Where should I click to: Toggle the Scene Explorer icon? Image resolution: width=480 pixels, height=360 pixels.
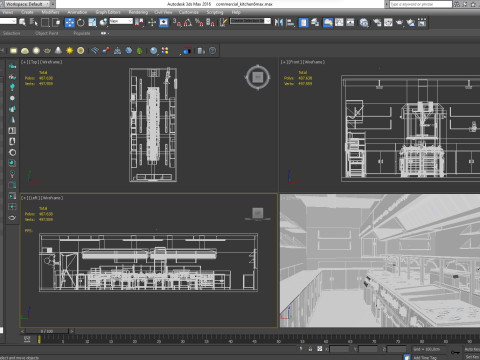pyautogui.click(x=303, y=22)
